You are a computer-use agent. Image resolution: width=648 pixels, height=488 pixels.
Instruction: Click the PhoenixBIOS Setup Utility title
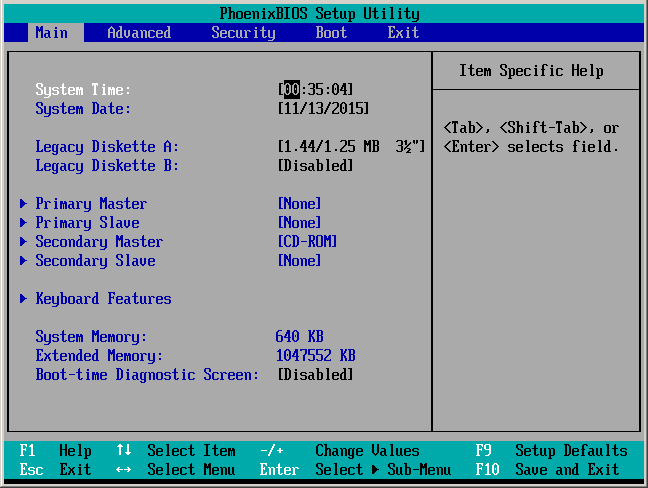pos(319,14)
